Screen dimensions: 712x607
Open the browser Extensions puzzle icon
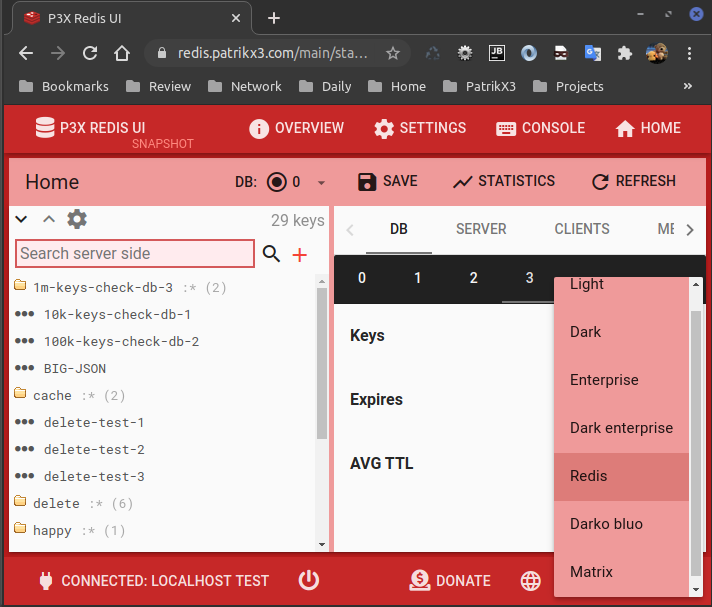click(624, 54)
